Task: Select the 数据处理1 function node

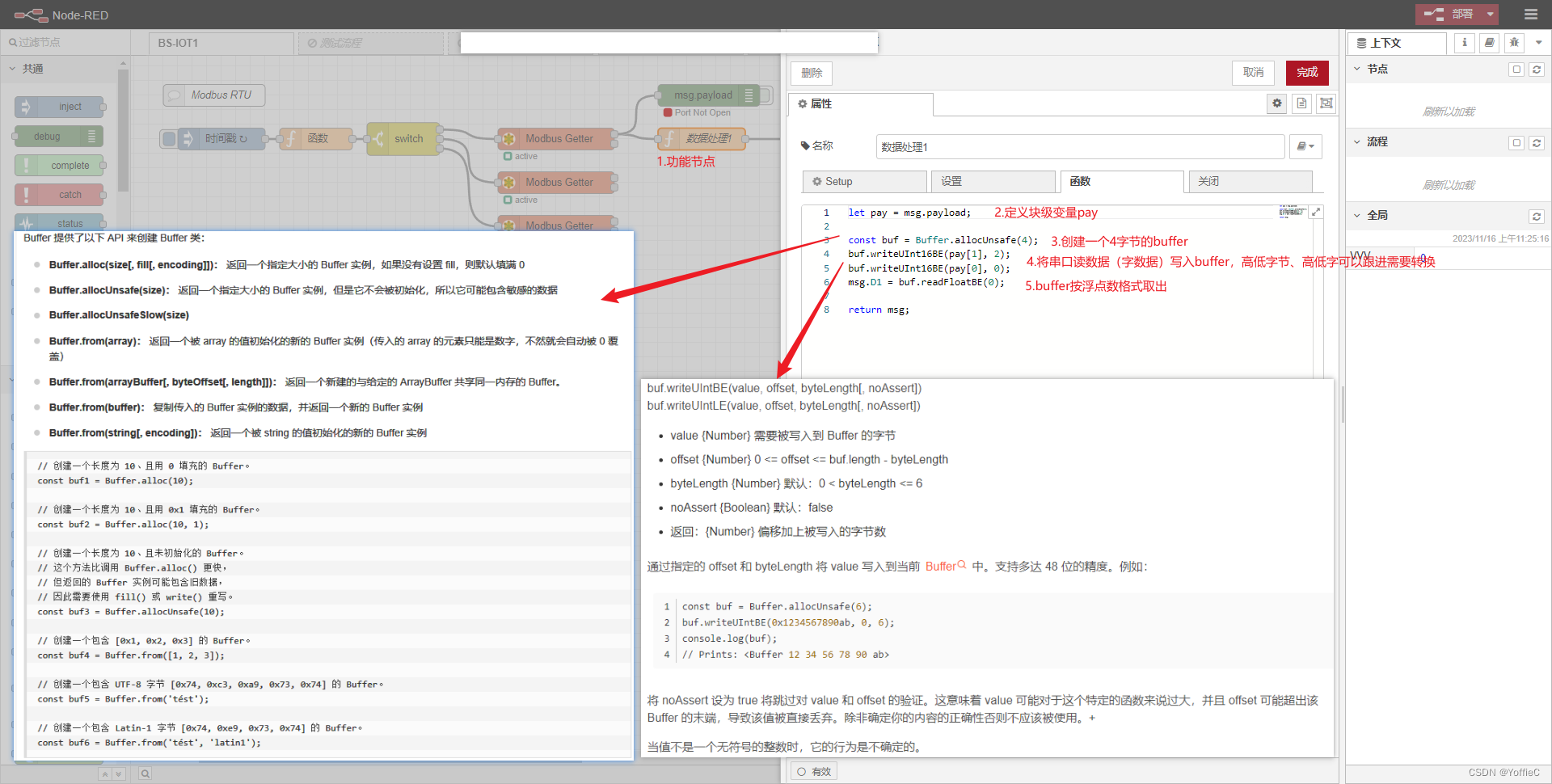Action: tap(701, 138)
